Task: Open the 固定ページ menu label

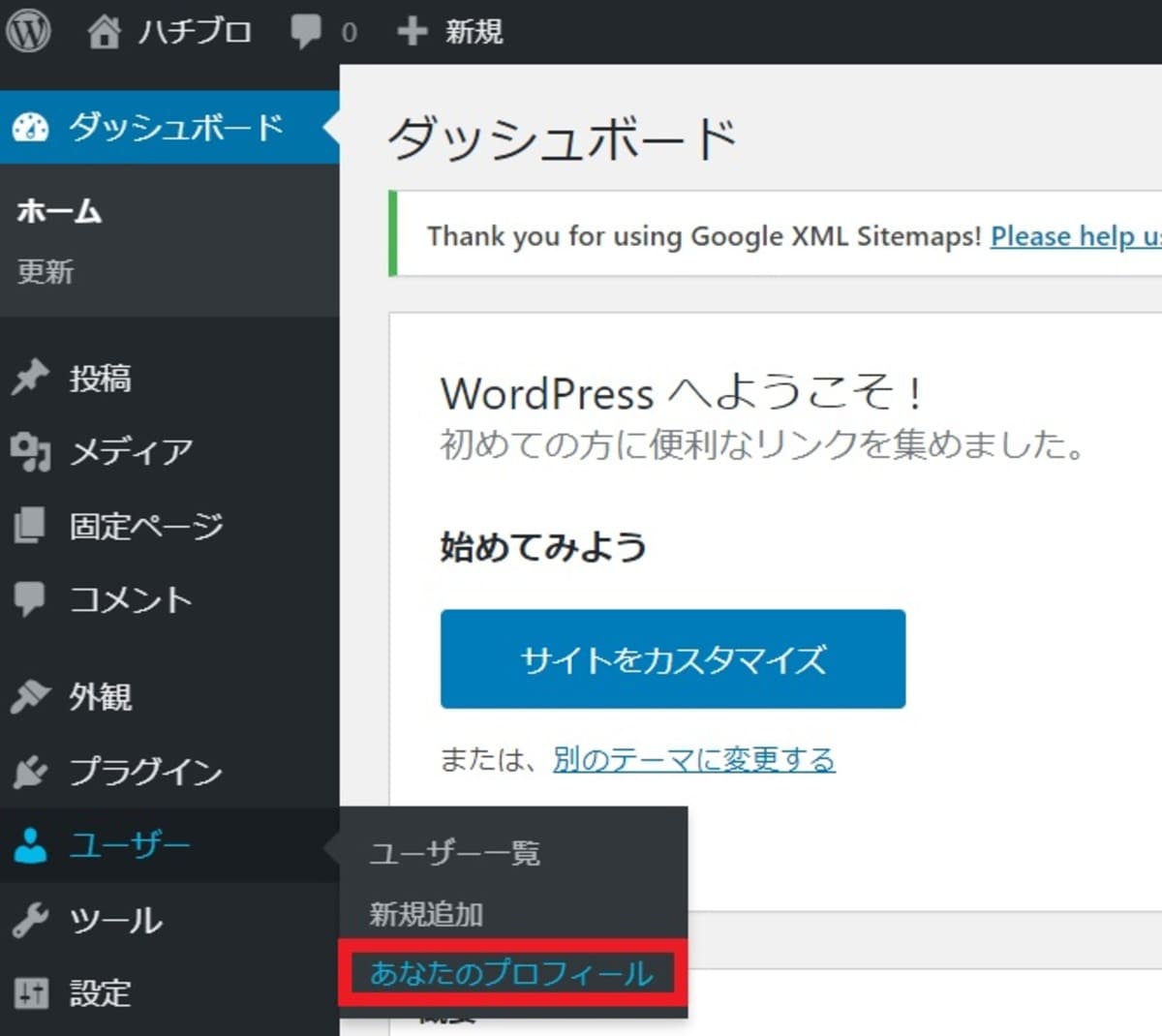Action: pos(146,526)
